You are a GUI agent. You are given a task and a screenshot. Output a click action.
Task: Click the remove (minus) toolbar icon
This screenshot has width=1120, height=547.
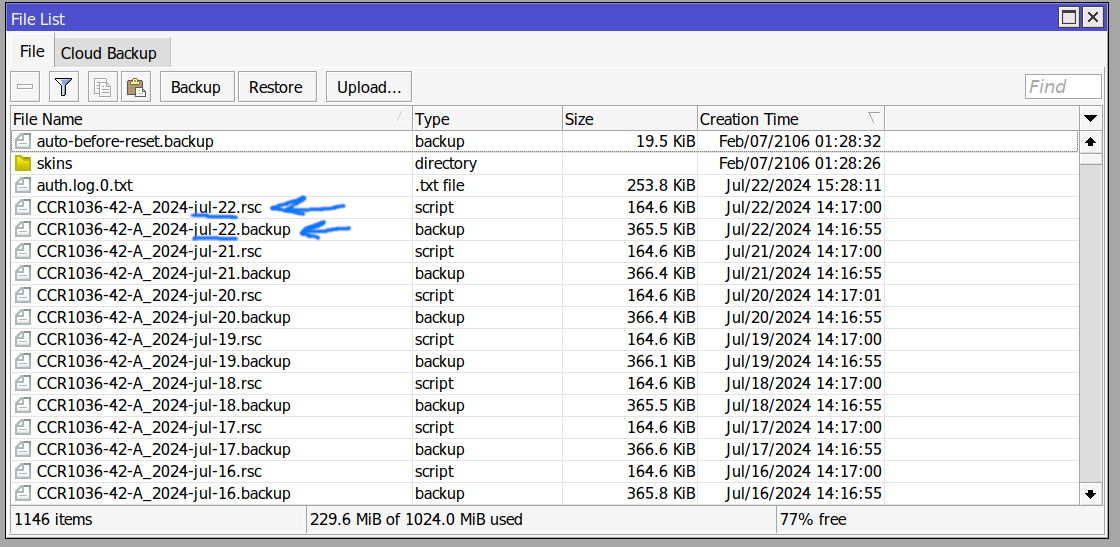pyautogui.click(x=26, y=87)
